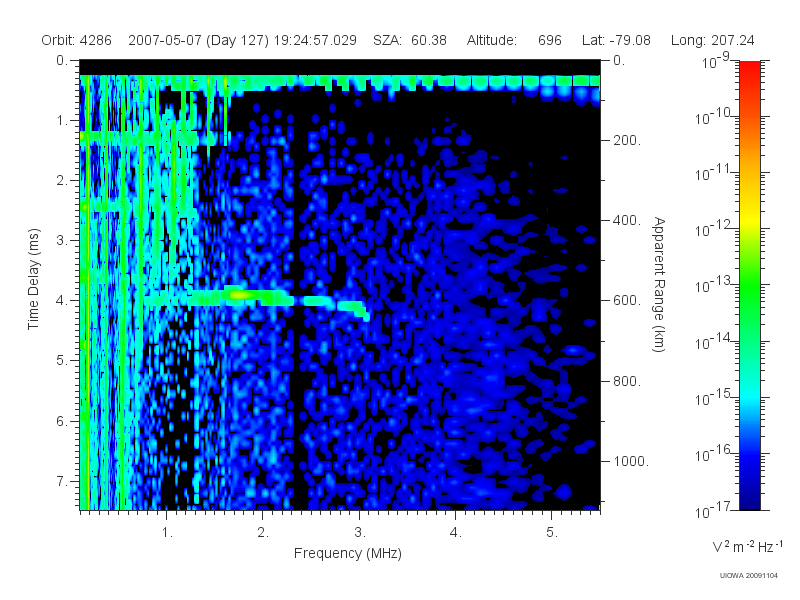Click the 'Time Delay (ms)' axis title

tap(33, 279)
